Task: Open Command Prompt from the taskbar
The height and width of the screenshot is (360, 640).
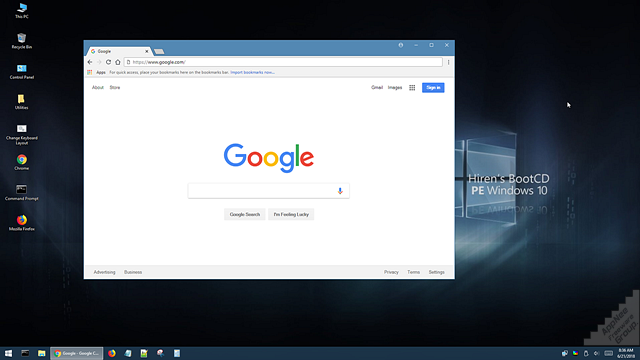Action: (25, 353)
